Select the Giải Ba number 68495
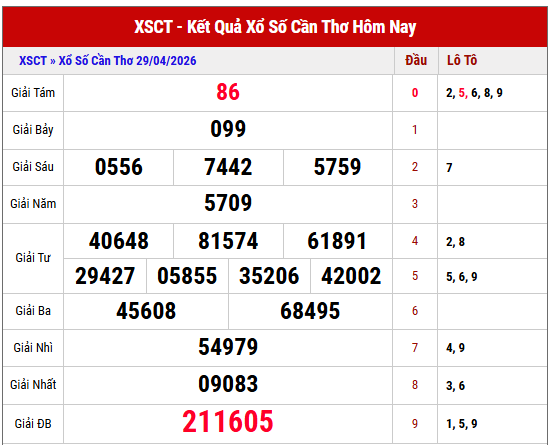 pos(310,311)
